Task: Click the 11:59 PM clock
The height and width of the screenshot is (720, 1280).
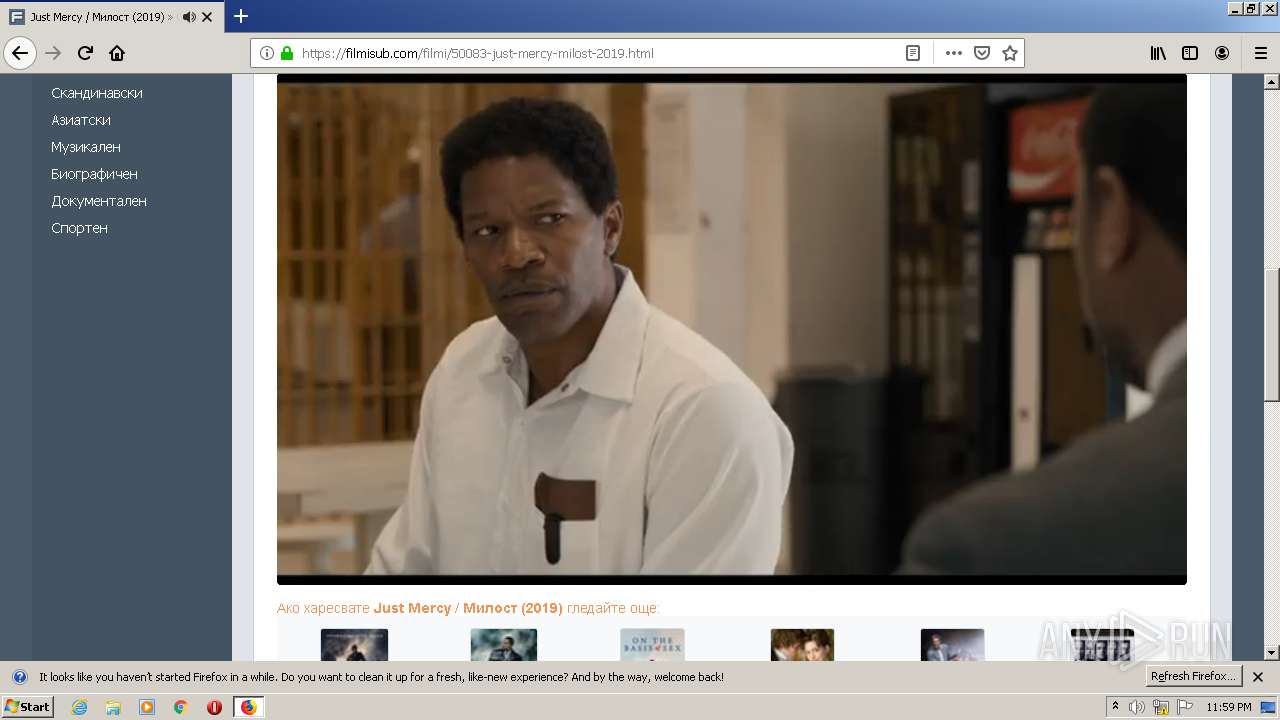Action: (x=1229, y=707)
